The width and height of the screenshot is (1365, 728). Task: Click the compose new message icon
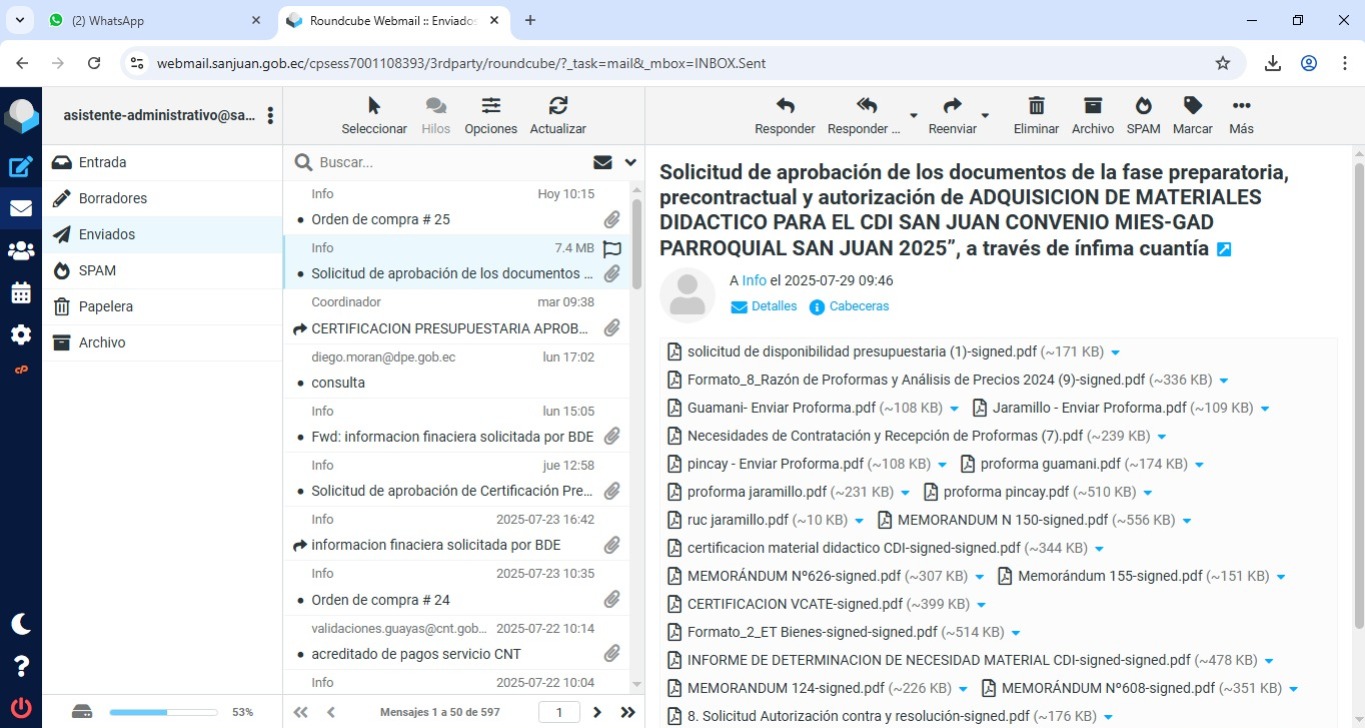point(21,167)
